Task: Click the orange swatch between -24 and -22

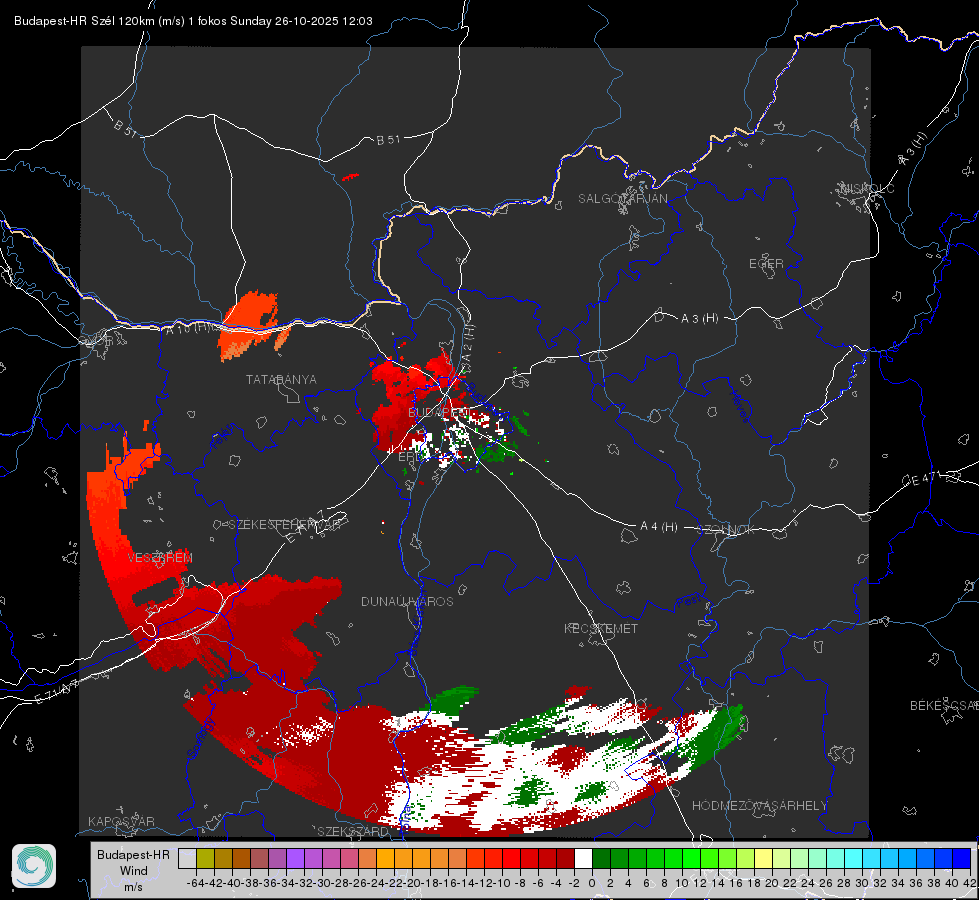Action: 385,859
